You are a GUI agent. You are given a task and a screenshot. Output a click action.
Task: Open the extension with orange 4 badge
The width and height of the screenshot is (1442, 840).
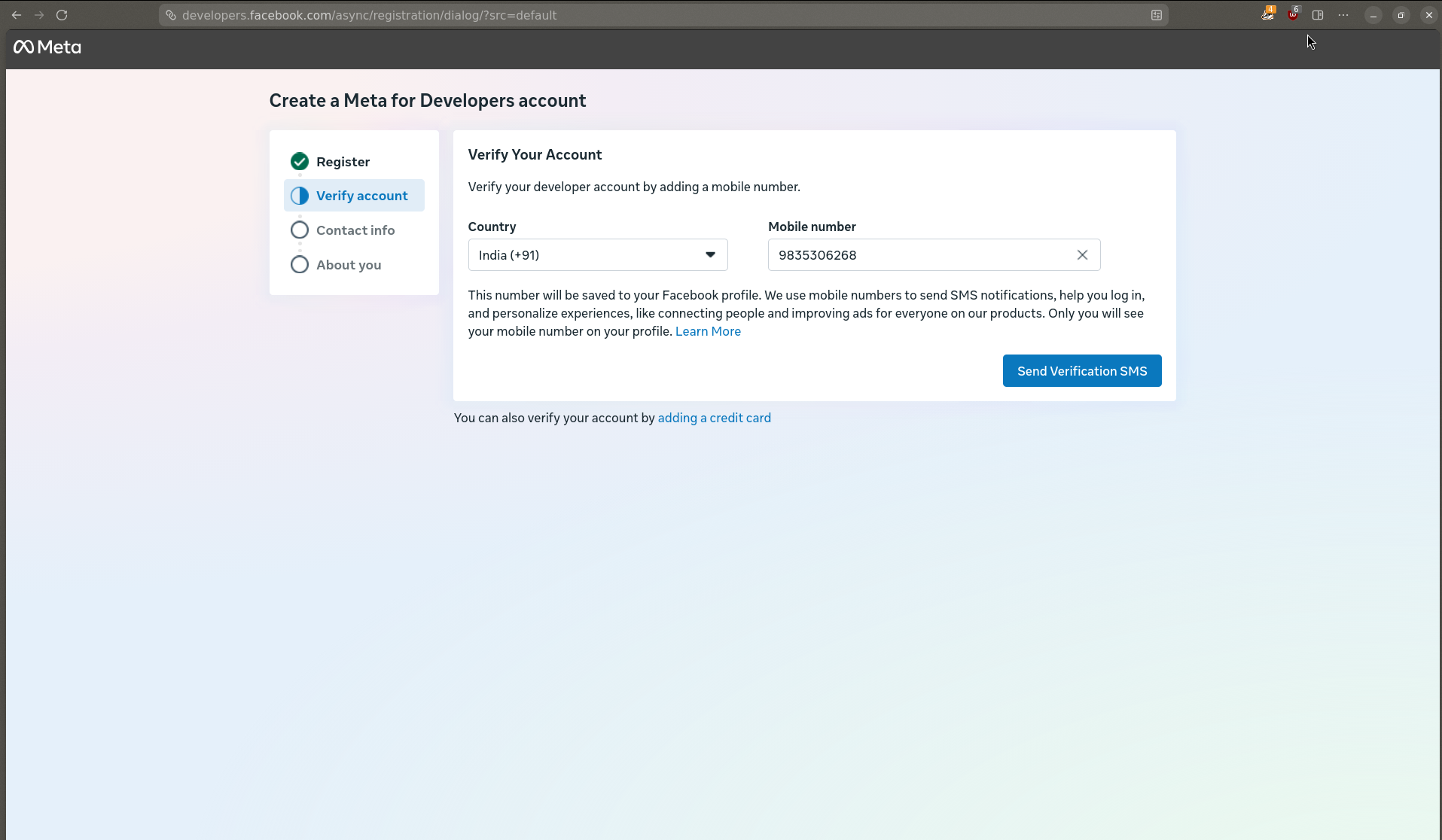(x=1268, y=14)
